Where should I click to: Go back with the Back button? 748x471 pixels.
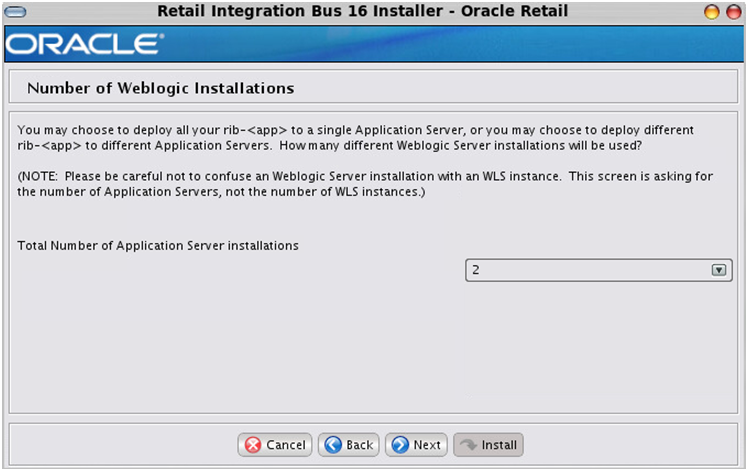tap(349, 445)
